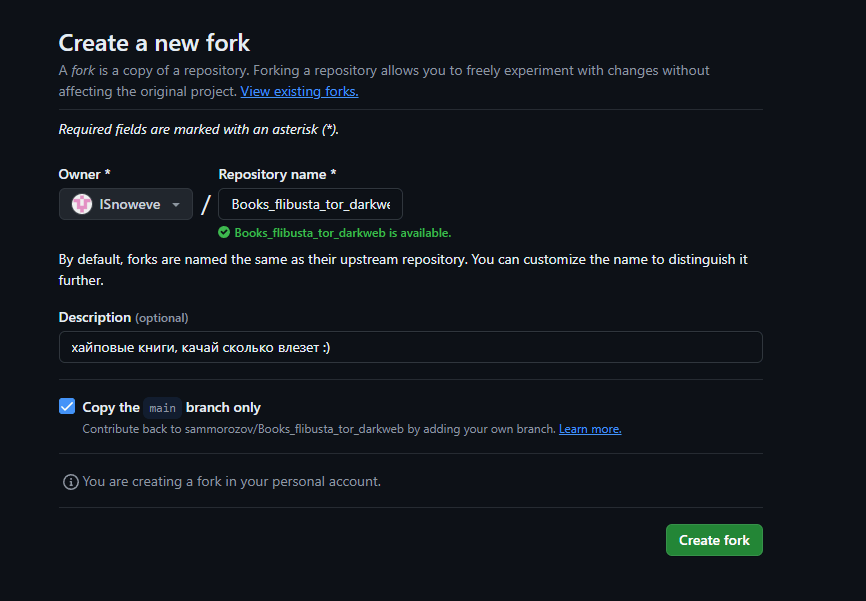Focus the Repository name input field
This screenshot has width=866, height=601.
point(310,204)
